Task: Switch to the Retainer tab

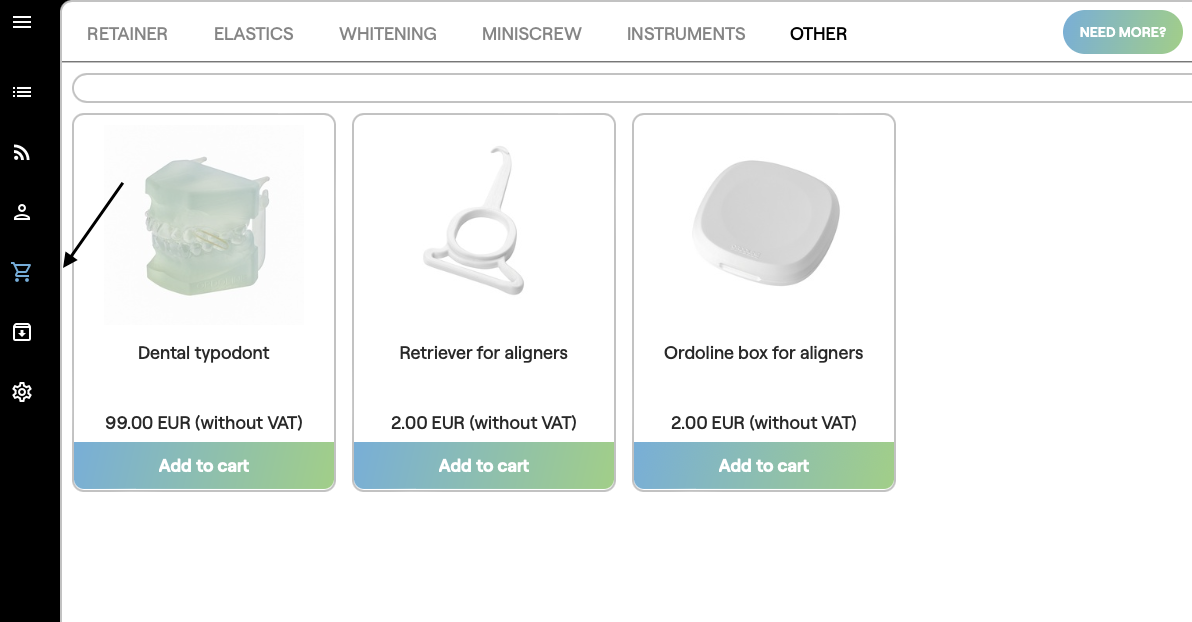Action: tap(127, 34)
